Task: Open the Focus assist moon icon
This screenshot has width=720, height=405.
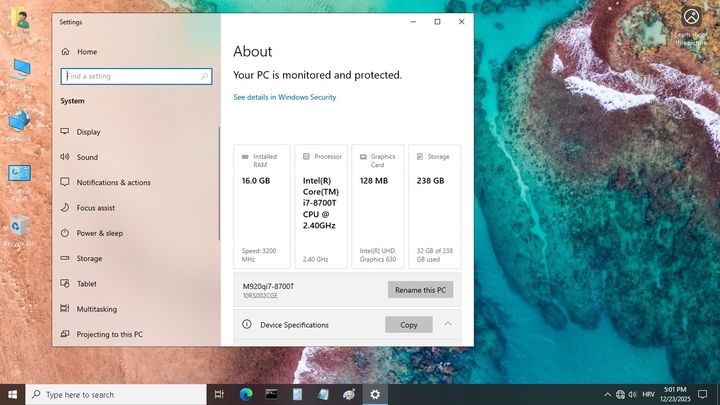Action: (x=65, y=208)
